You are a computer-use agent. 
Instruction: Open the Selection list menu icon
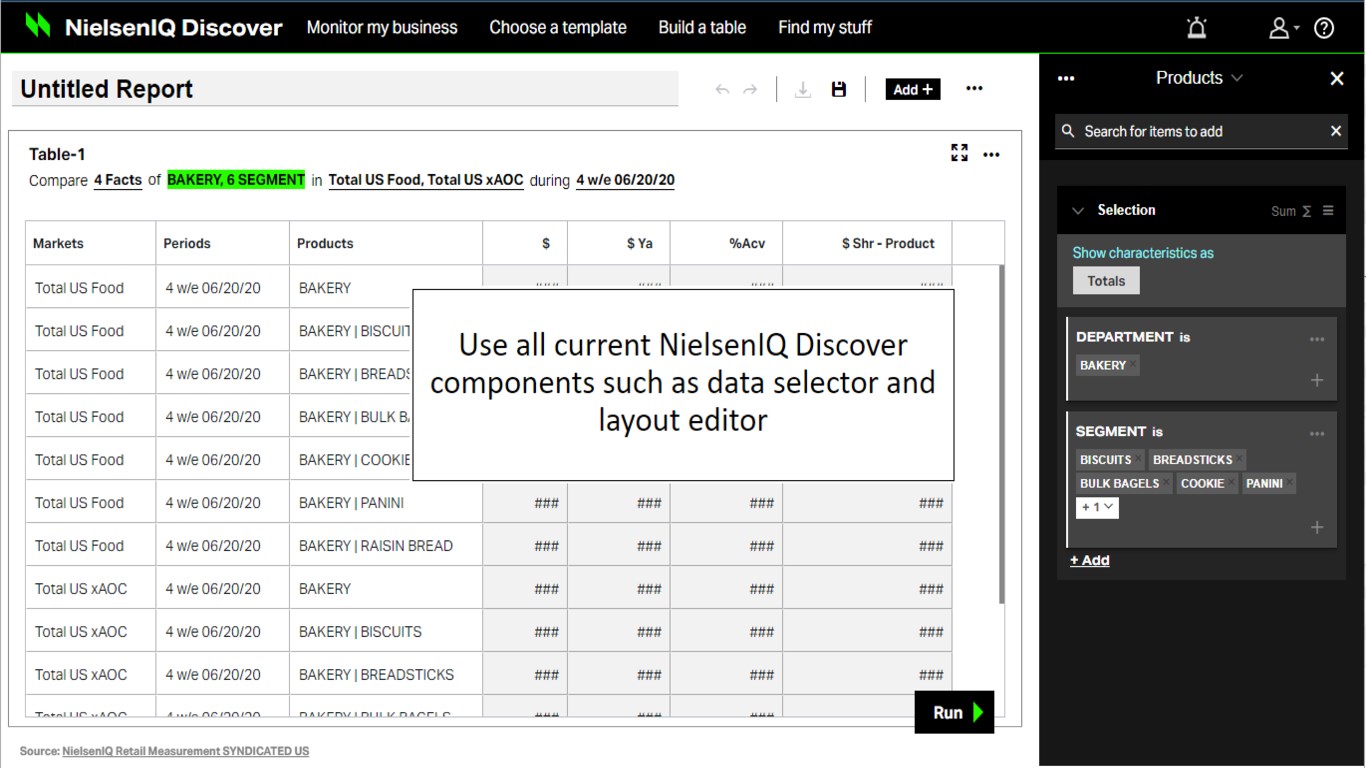click(x=1328, y=210)
